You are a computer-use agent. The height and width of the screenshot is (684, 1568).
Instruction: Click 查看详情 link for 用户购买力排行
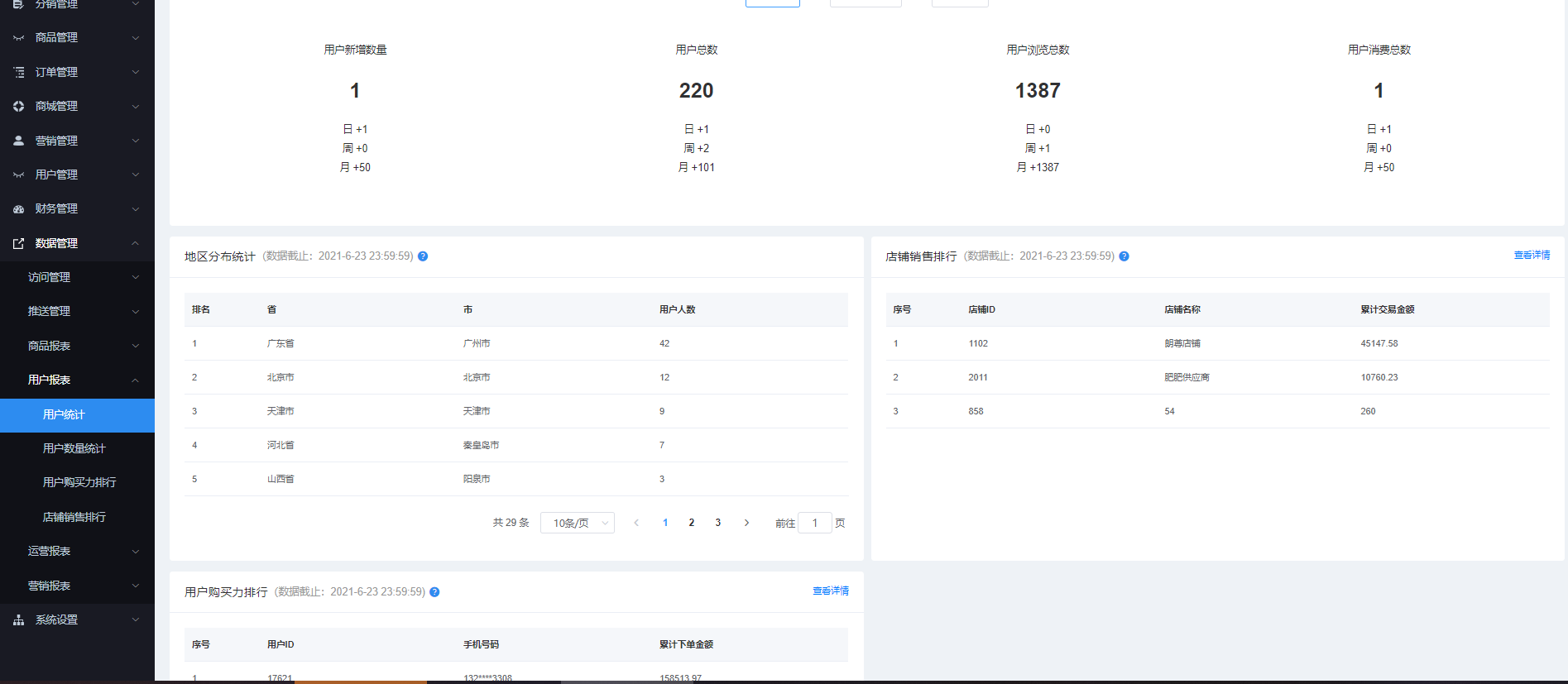tap(830, 591)
